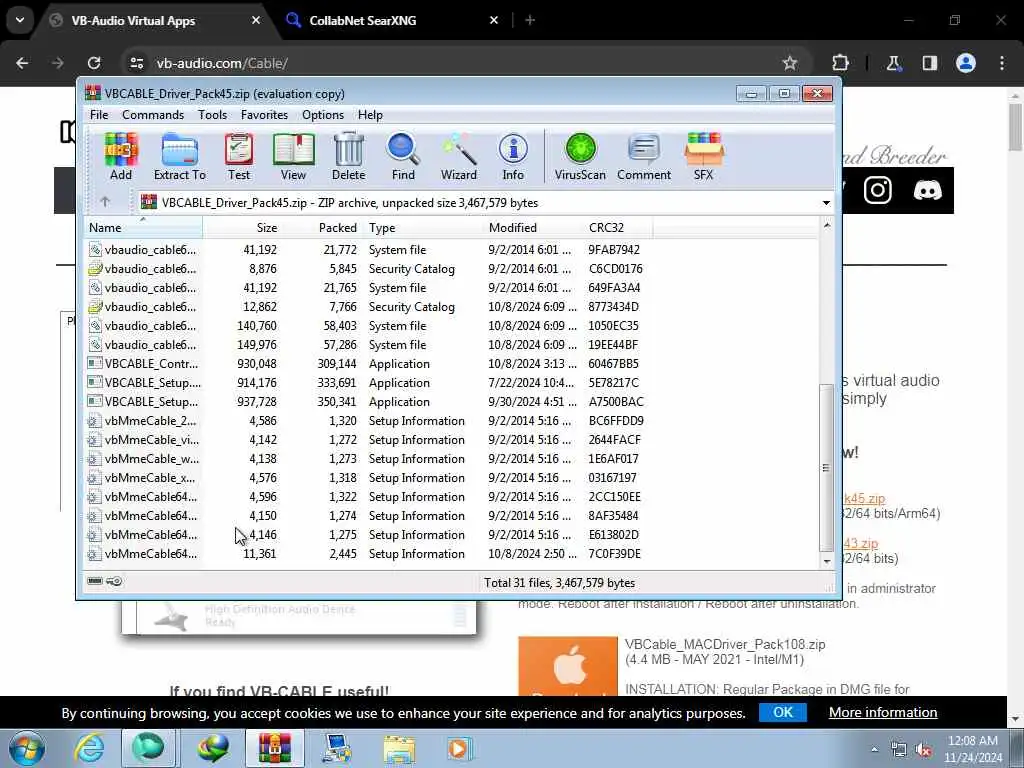Open the tab search chevron in browser

[x=20, y=20]
